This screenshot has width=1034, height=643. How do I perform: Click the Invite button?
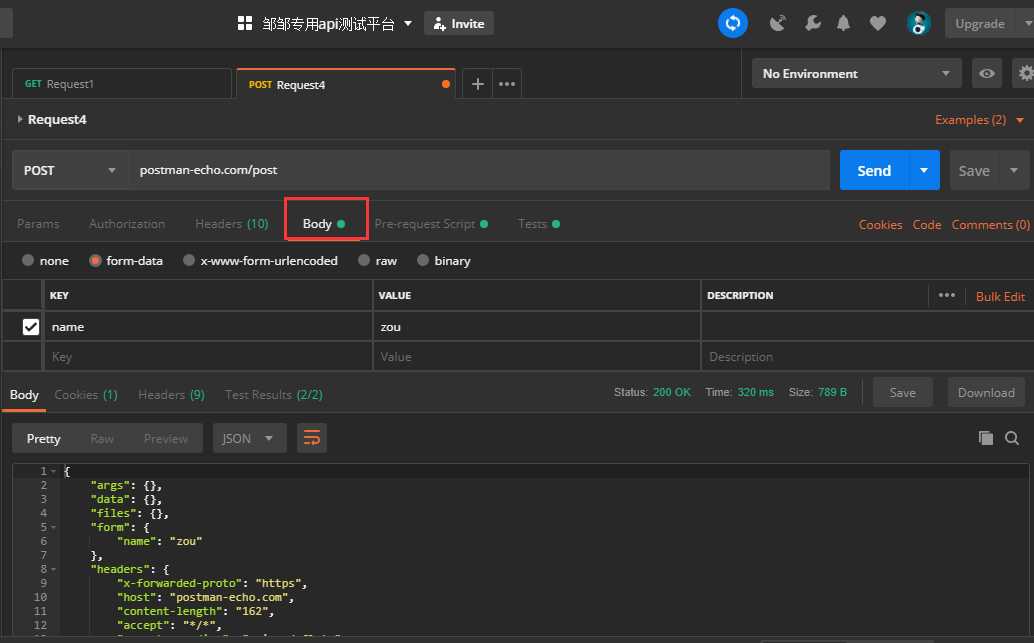pyautogui.click(x=459, y=24)
